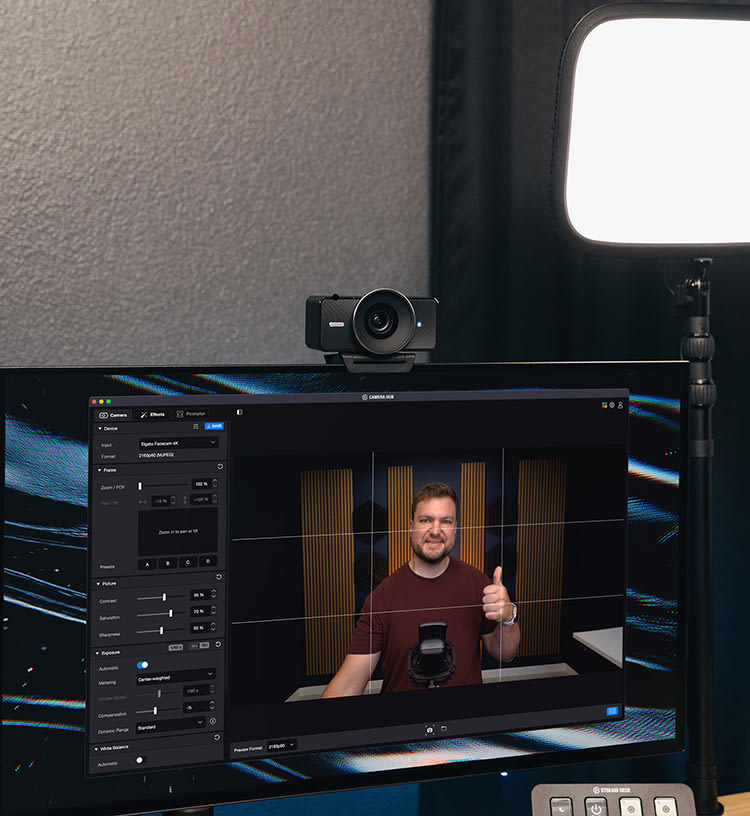Select frame preset B
Viewport: 750px width, 816px height.
tap(168, 563)
